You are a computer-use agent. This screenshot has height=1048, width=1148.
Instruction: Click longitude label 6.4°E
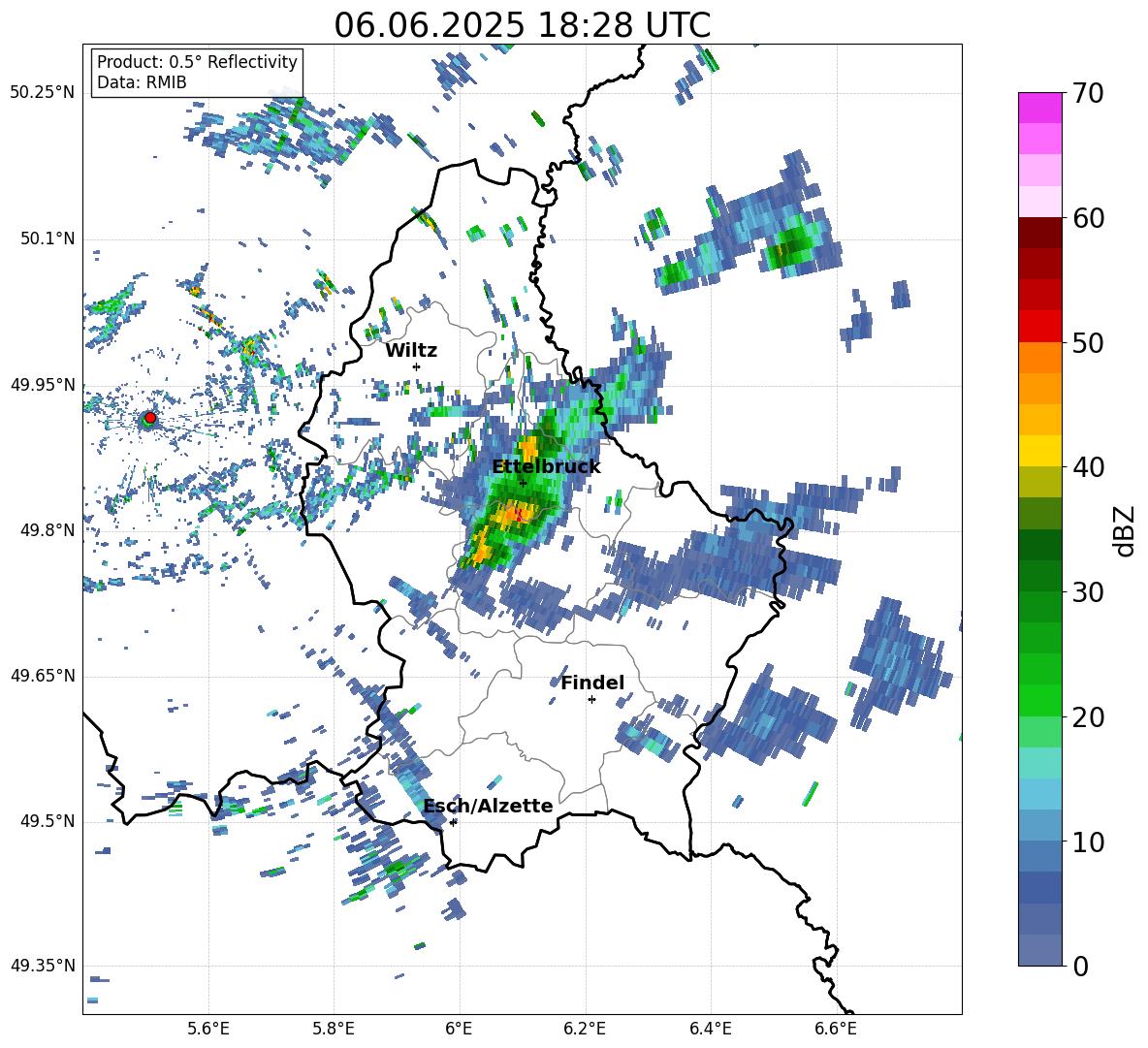point(711,1029)
